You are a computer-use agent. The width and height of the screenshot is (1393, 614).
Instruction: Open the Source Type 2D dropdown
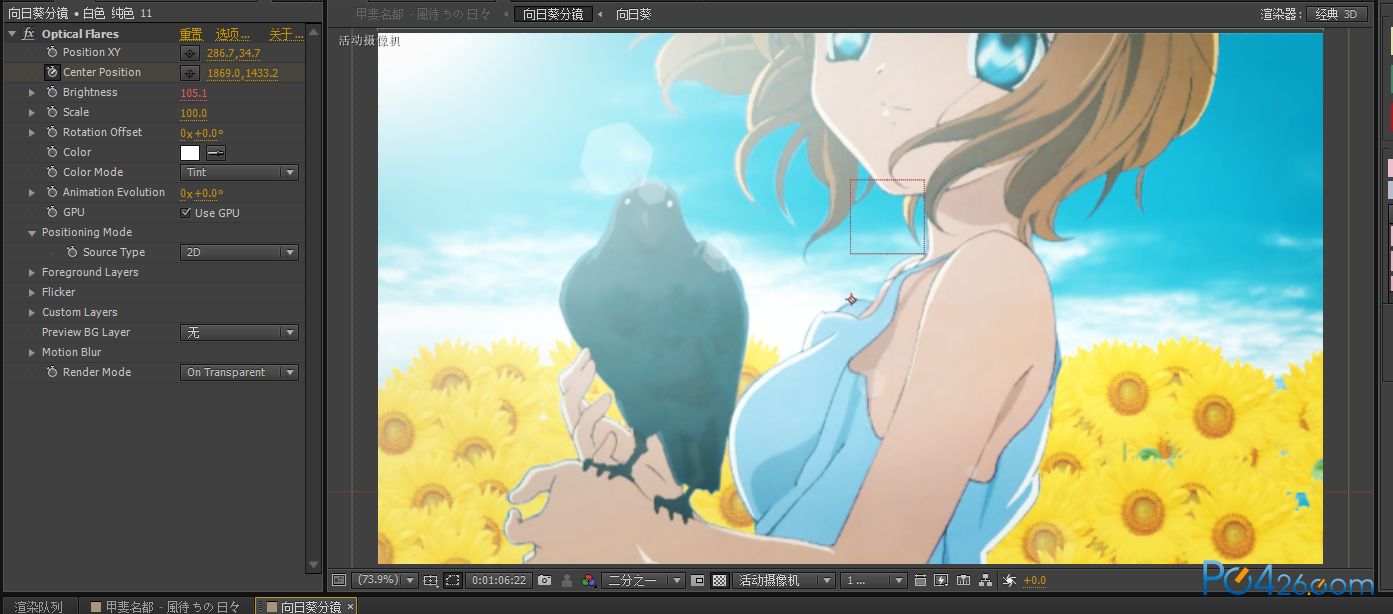pyautogui.click(x=239, y=252)
